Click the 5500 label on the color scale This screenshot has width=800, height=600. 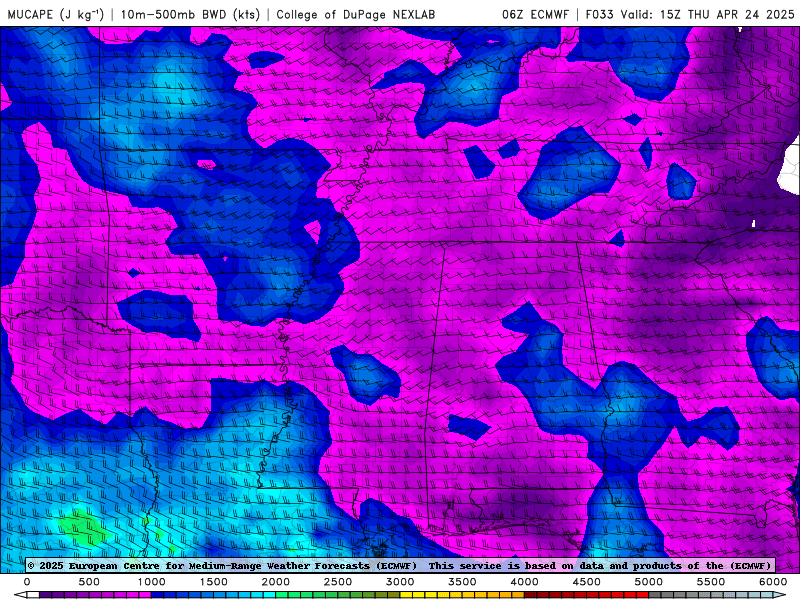[x=712, y=582]
